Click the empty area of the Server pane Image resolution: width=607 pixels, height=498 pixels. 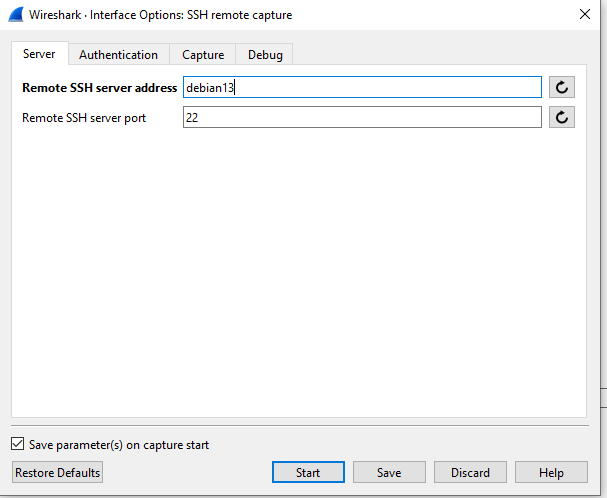pos(300,280)
